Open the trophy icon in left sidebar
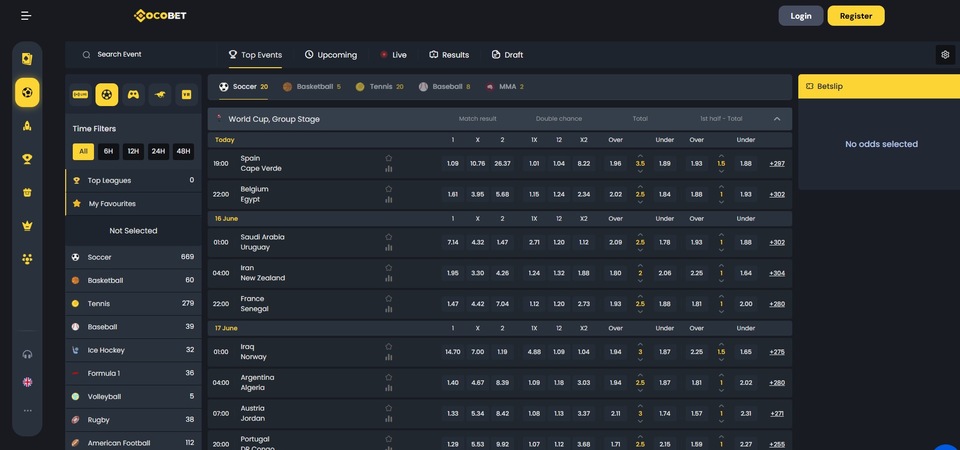Screen dimensions: 960x450 click(27, 159)
